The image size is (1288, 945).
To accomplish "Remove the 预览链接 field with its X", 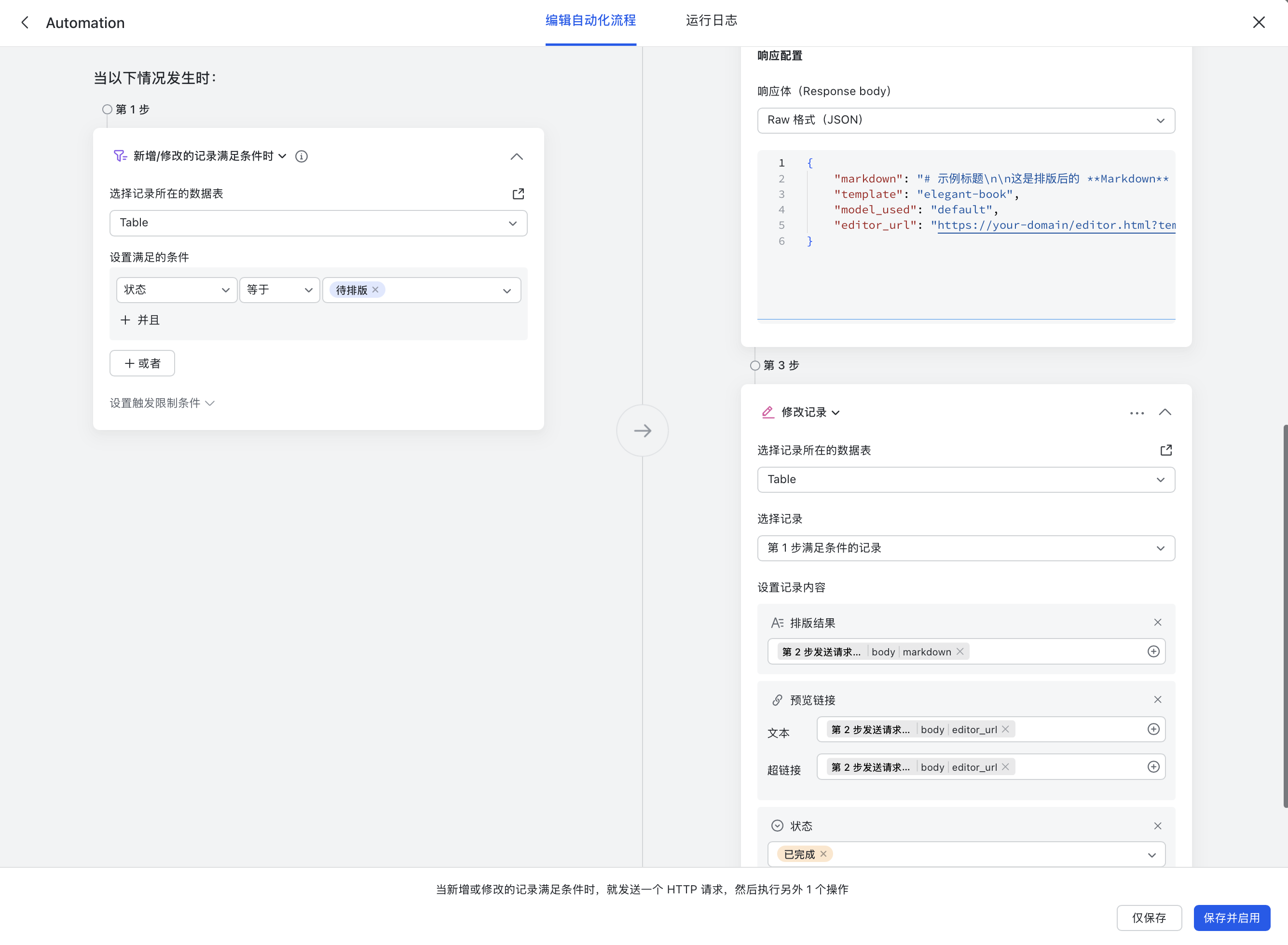I will tap(1157, 700).
